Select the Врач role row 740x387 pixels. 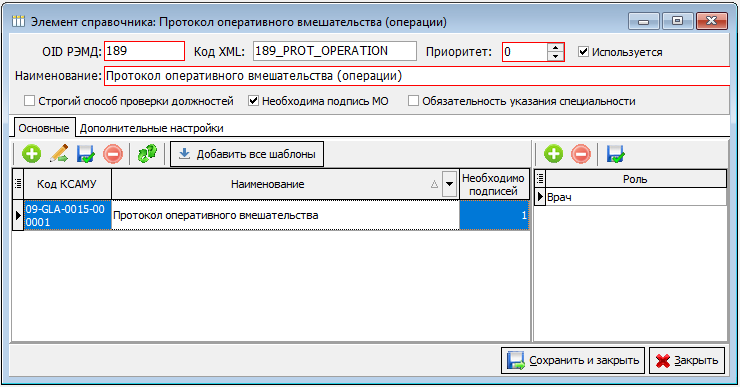tap(635, 197)
